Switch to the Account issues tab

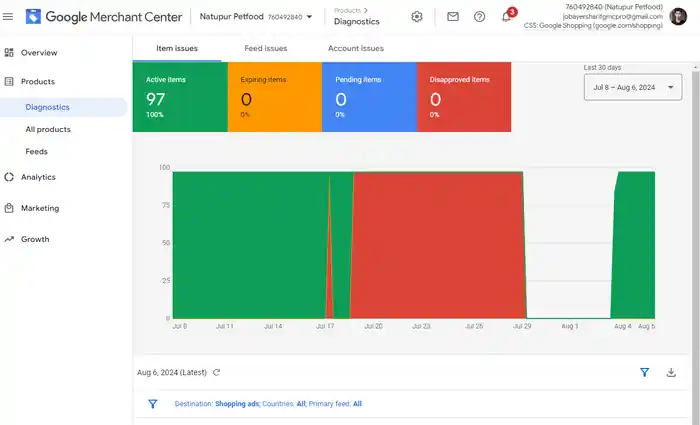pos(356,48)
